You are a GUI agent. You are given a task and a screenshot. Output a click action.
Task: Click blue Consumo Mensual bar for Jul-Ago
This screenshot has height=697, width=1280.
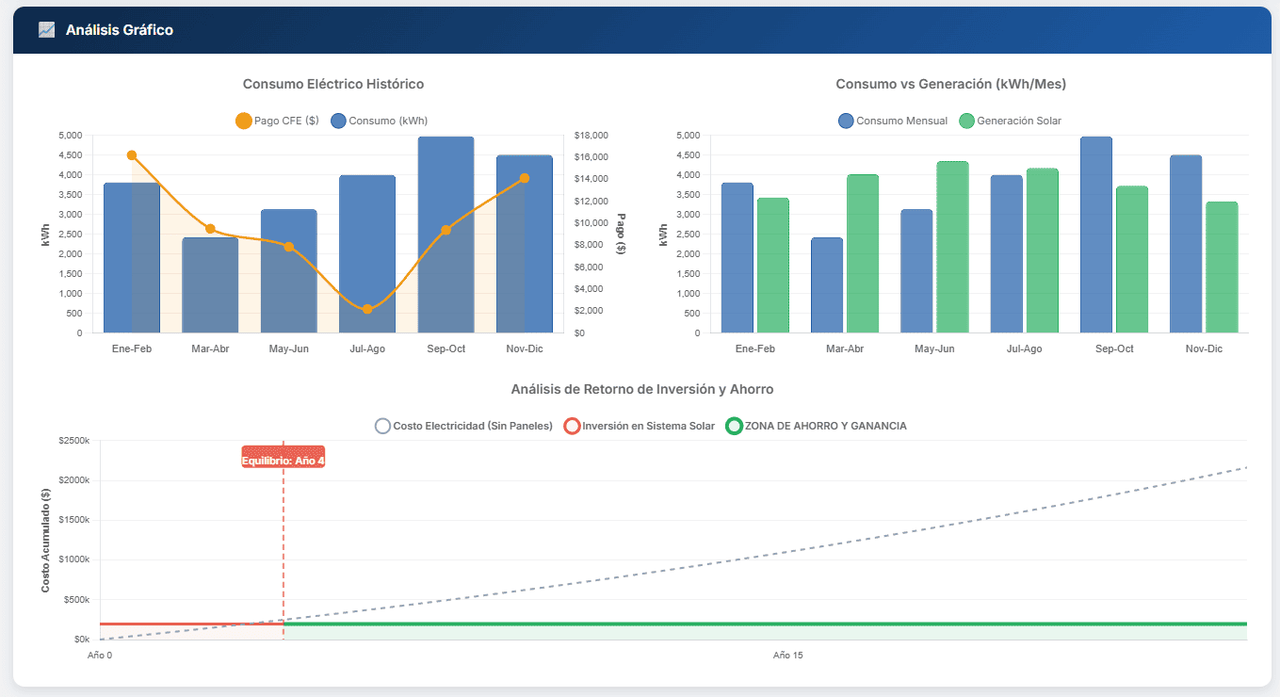[x=1006, y=254]
